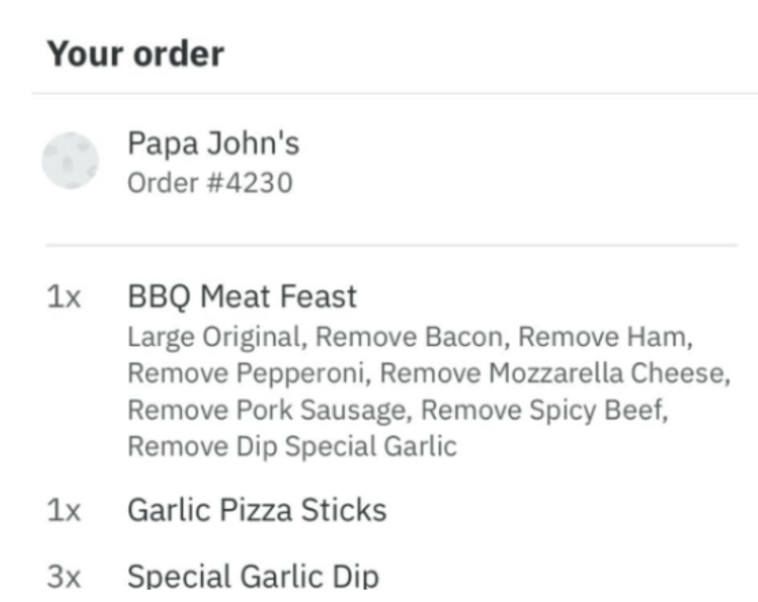This screenshot has height=602, width=758.
Task: Click the Remove Ham modifier
Action: (604, 337)
